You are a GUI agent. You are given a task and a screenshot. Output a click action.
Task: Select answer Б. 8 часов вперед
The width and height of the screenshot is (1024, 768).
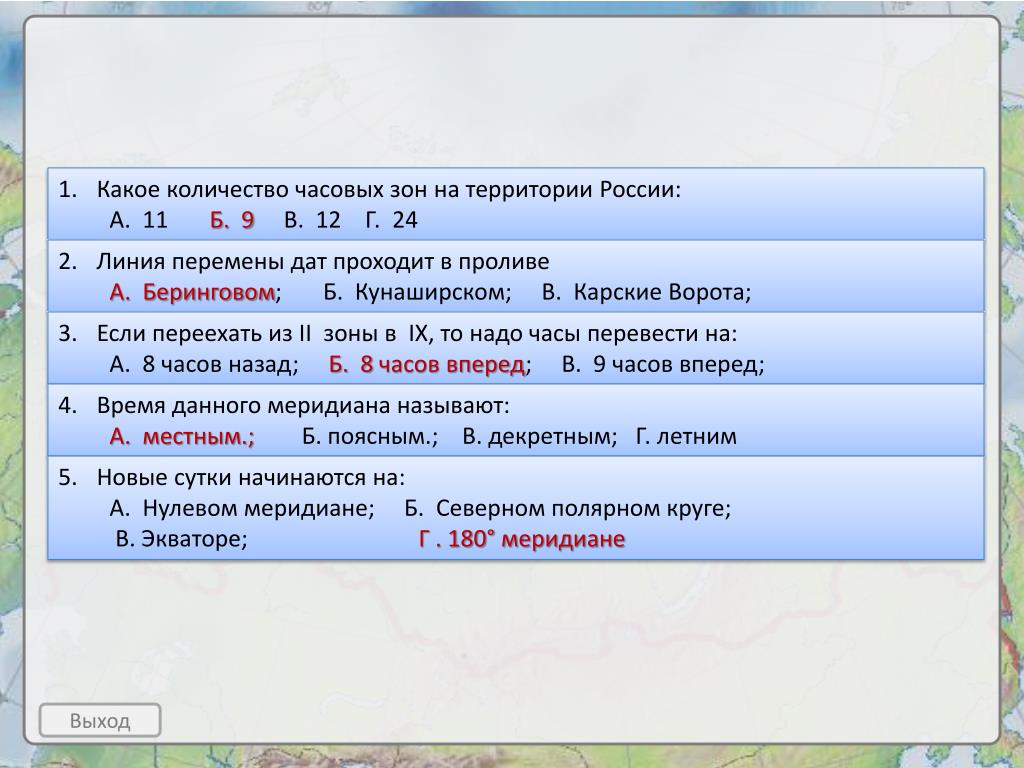coord(430,364)
